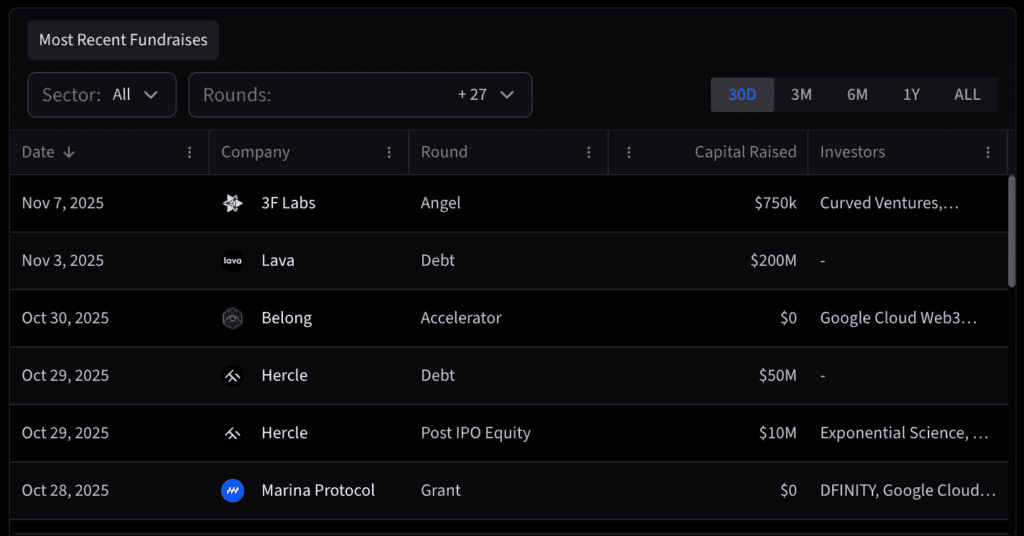The height and width of the screenshot is (536, 1024).
Task: Expand the Sector dropdown
Action: pyautogui.click(x=102, y=95)
